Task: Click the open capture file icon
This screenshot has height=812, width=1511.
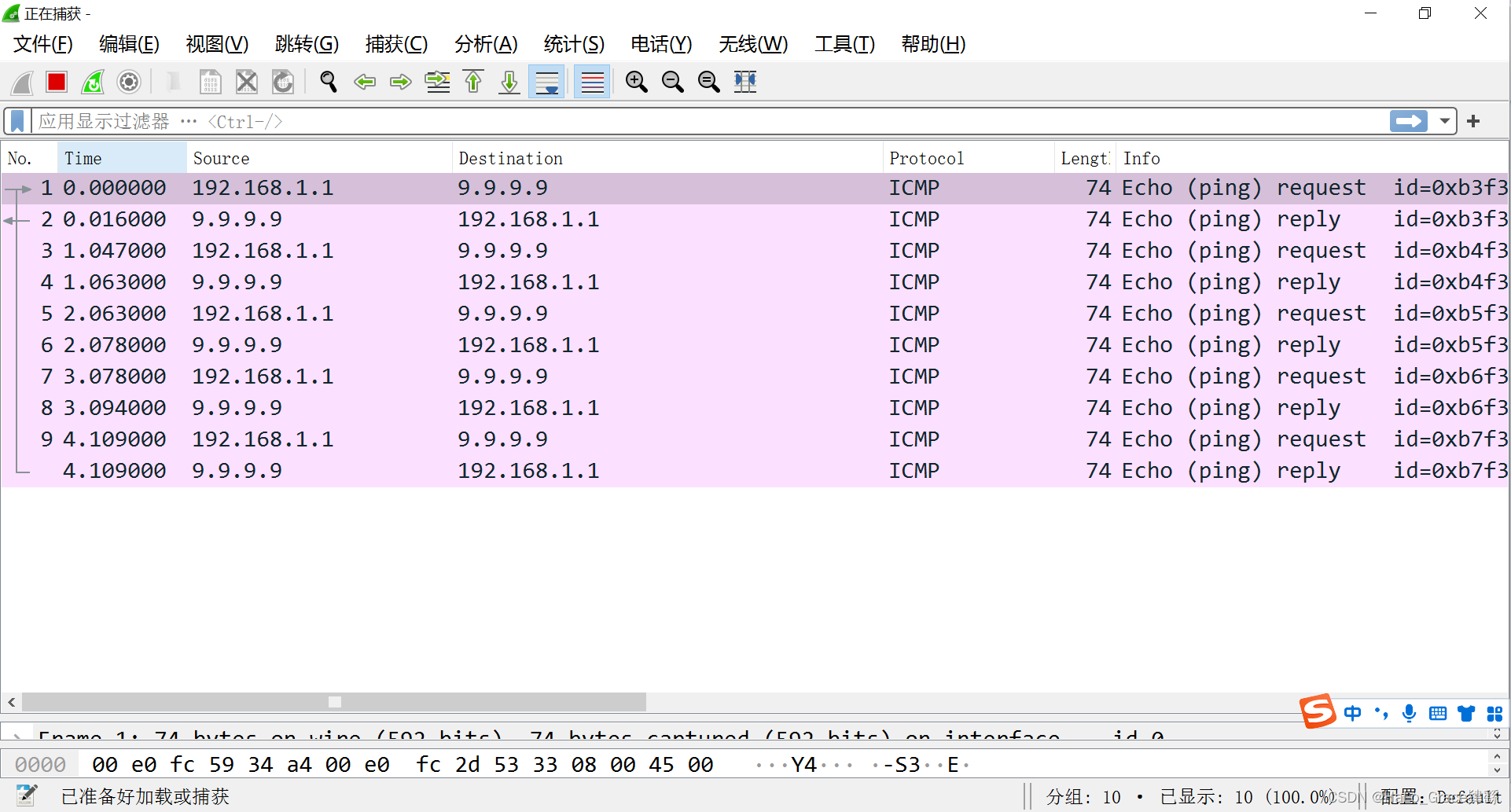Action: pos(174,82)
